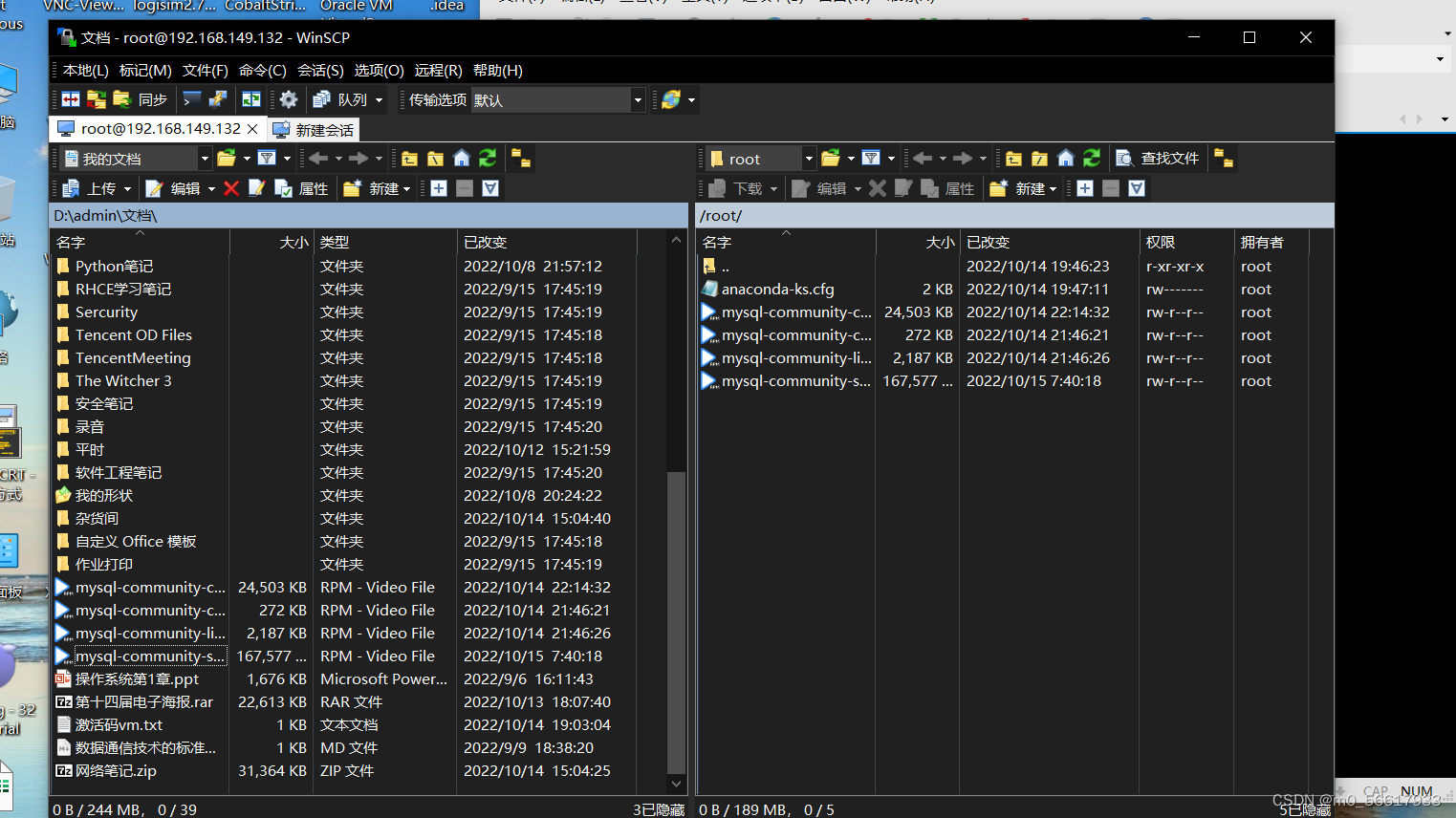This screenshot has width=1456, height=818.
Task: Click the local select files plus icon
Action: tap(439, 188)
